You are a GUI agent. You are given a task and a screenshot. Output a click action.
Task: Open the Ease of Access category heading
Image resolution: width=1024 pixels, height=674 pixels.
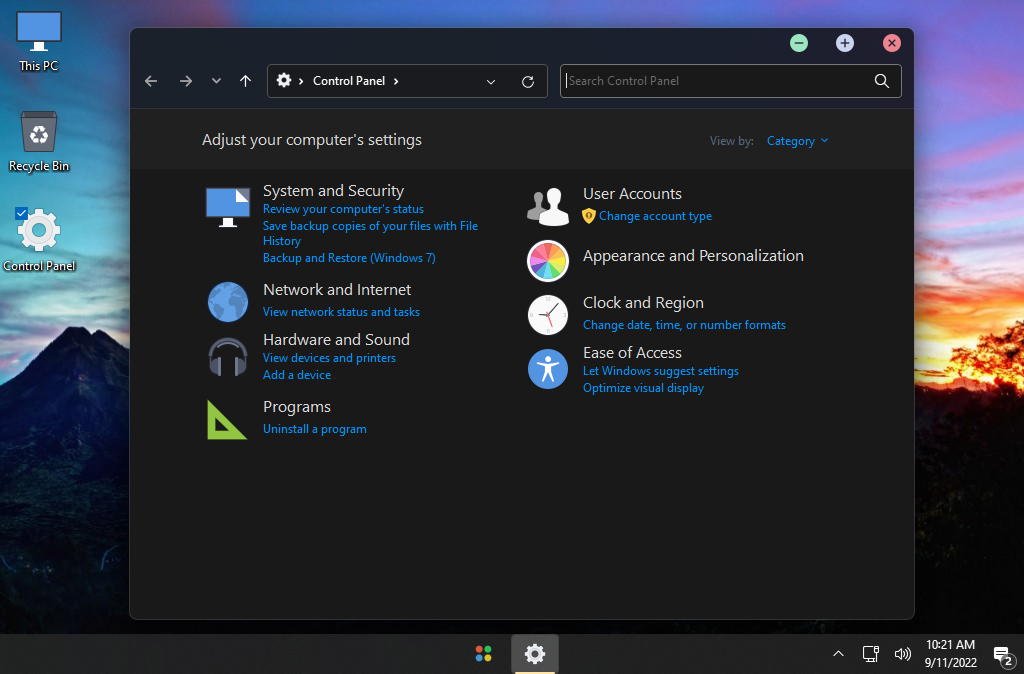pyautogui.click(x=632, y=353)
